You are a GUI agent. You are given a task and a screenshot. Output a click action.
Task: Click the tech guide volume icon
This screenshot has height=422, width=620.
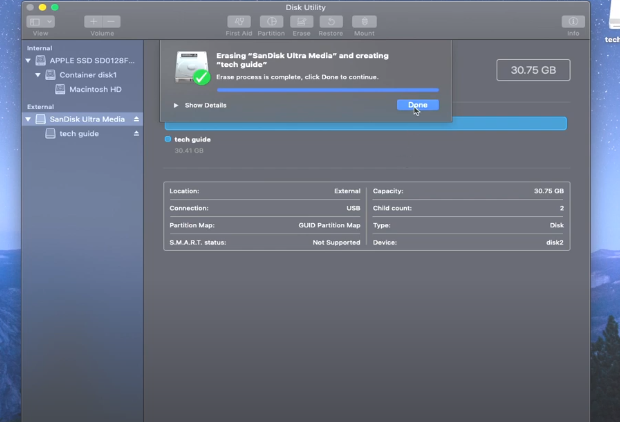pos(50,134)
